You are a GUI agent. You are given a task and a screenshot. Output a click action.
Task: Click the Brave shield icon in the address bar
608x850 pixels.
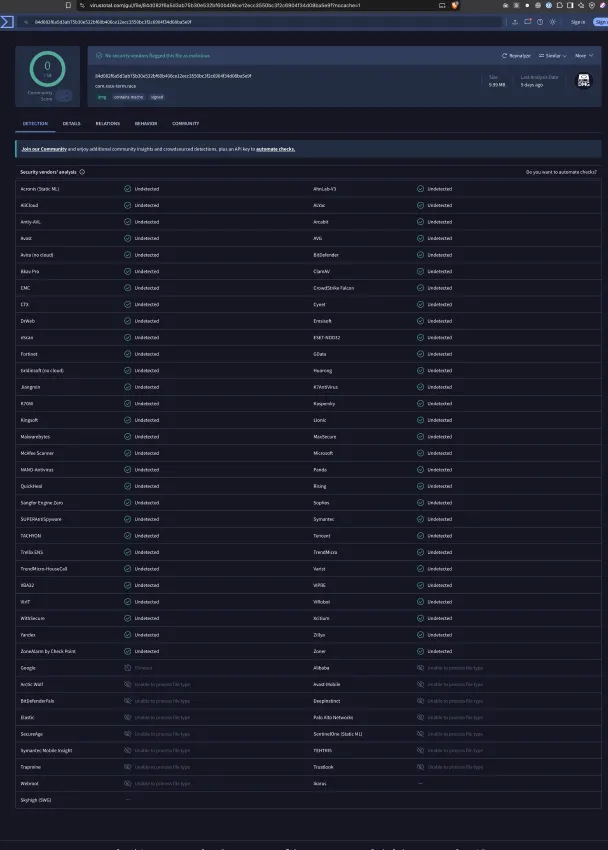point(455,5)
